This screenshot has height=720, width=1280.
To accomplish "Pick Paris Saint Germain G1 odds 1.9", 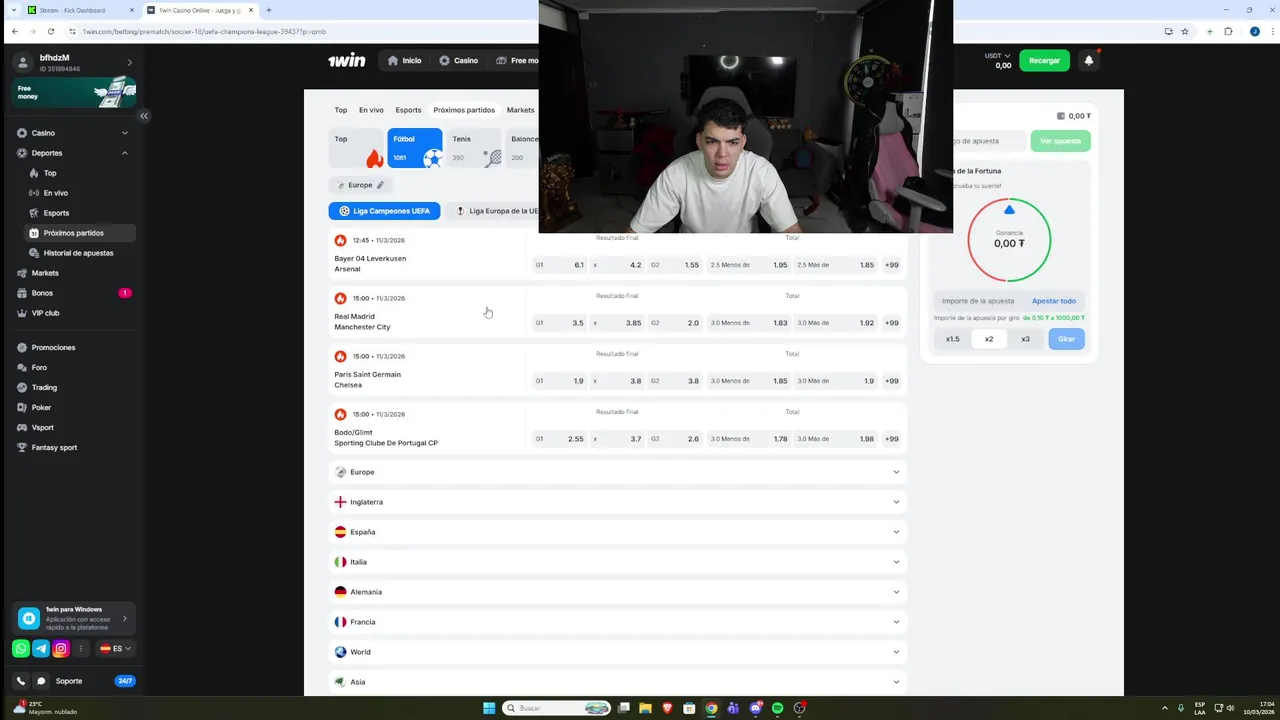I will pyautogui.click(x=560, y=381).
